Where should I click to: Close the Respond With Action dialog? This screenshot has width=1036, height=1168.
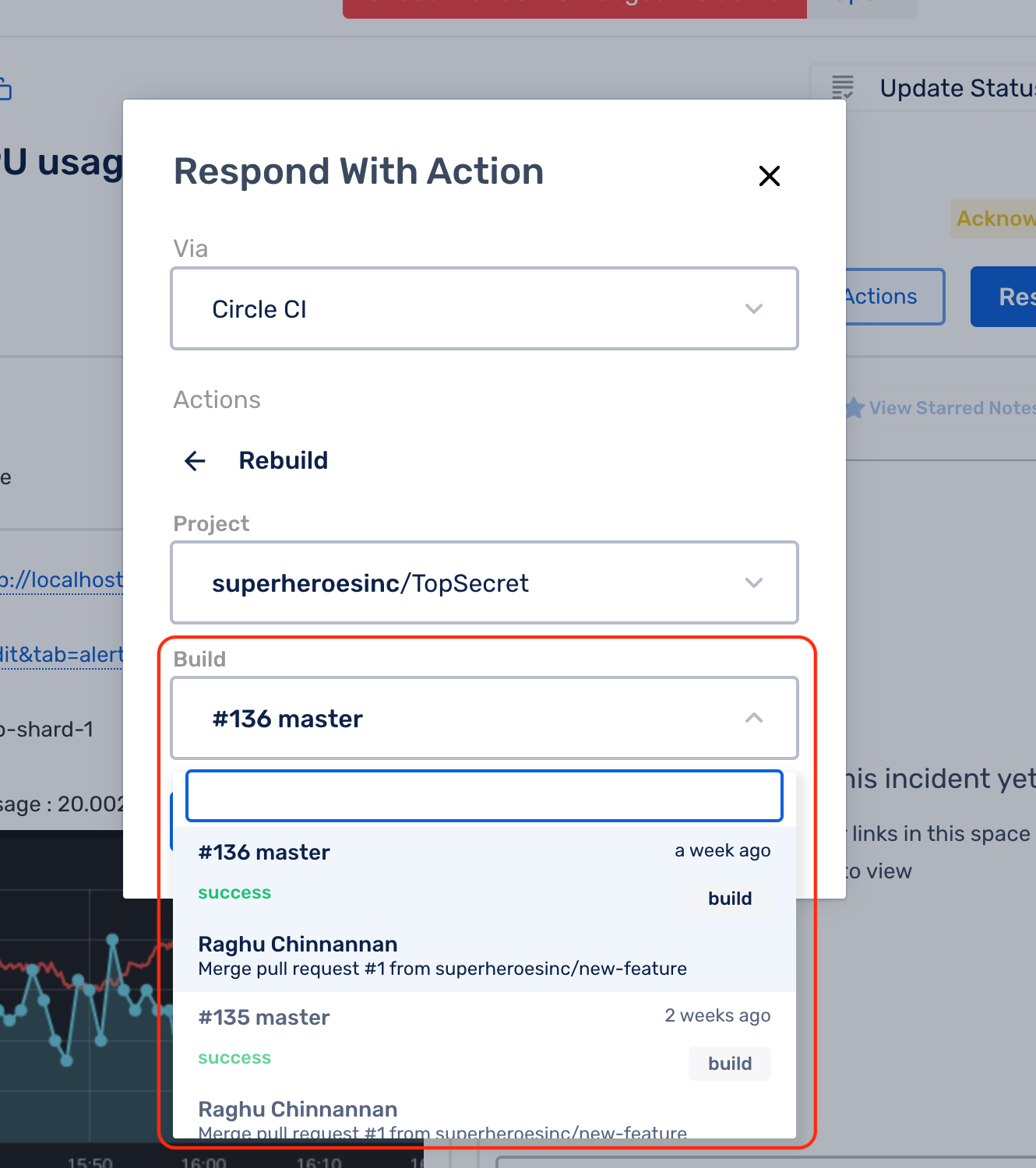point(770,176)
